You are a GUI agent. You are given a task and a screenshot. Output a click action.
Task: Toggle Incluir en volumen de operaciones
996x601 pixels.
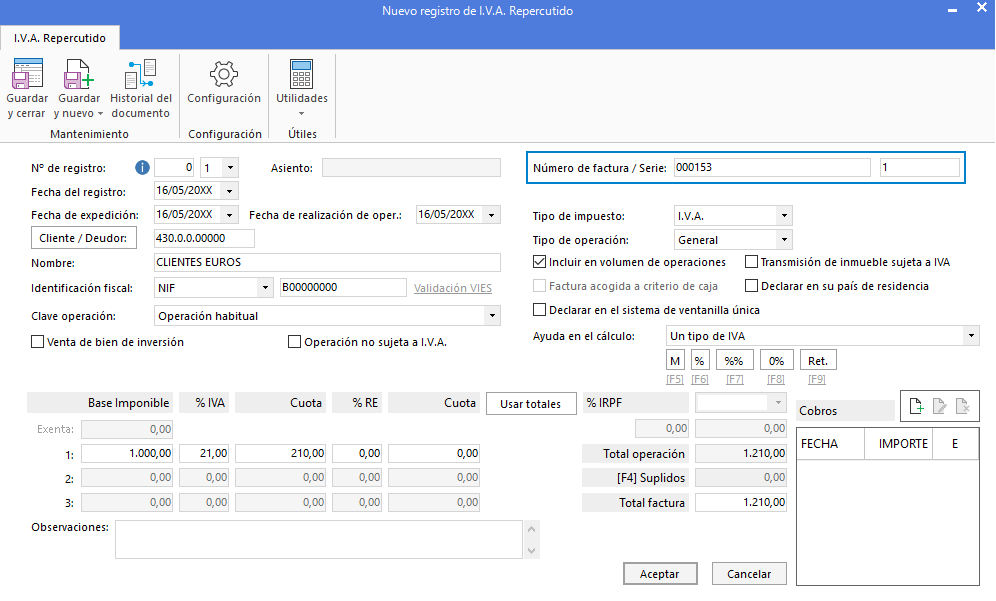click(539, 262)
